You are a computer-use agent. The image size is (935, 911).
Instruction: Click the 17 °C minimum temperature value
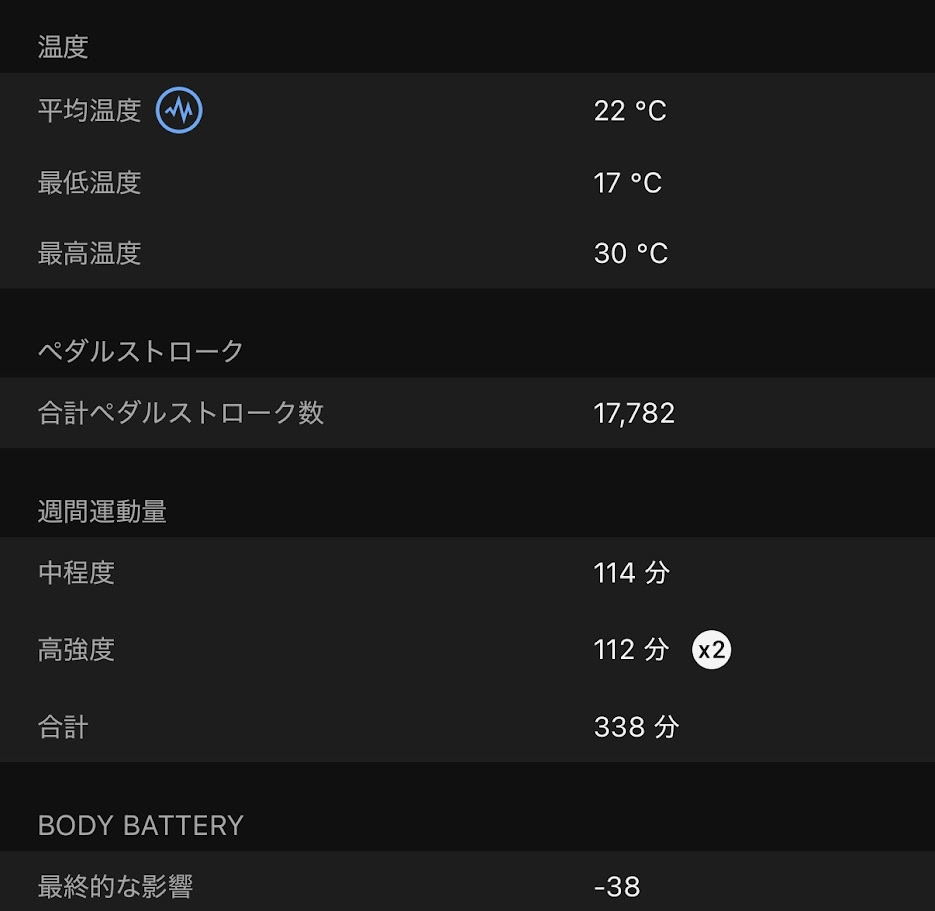[628, 183]
